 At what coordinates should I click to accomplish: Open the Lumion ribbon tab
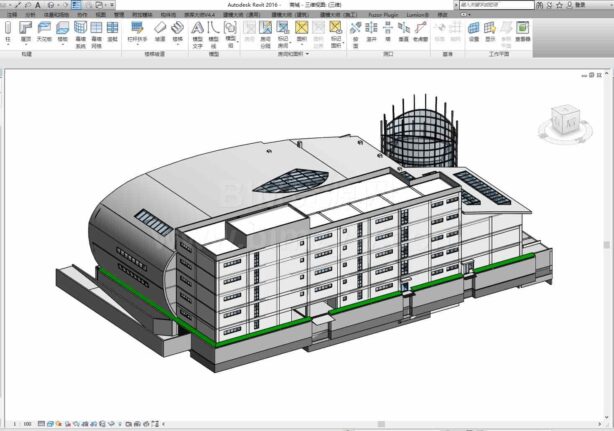pos(417,14)
